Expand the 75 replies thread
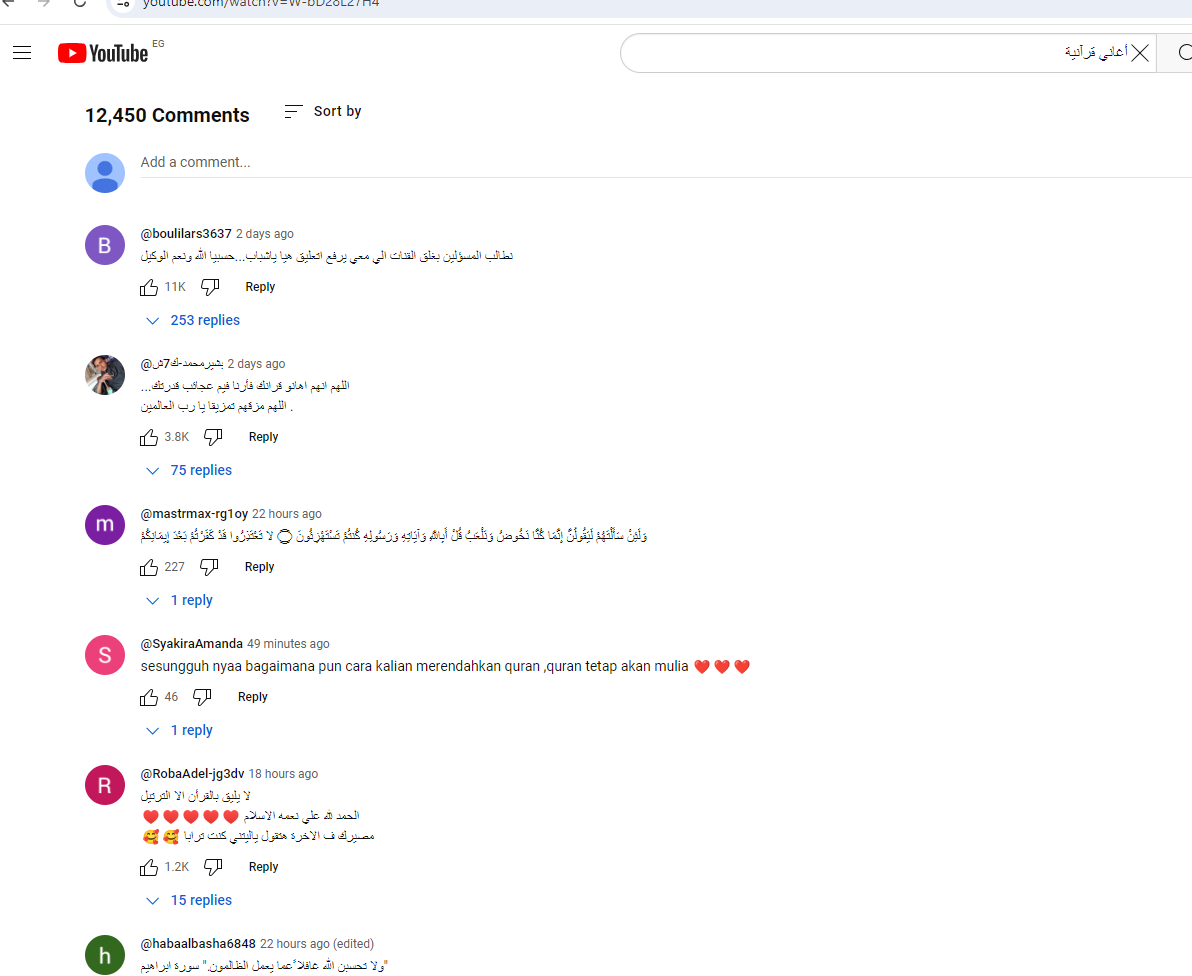 [189, 471]
